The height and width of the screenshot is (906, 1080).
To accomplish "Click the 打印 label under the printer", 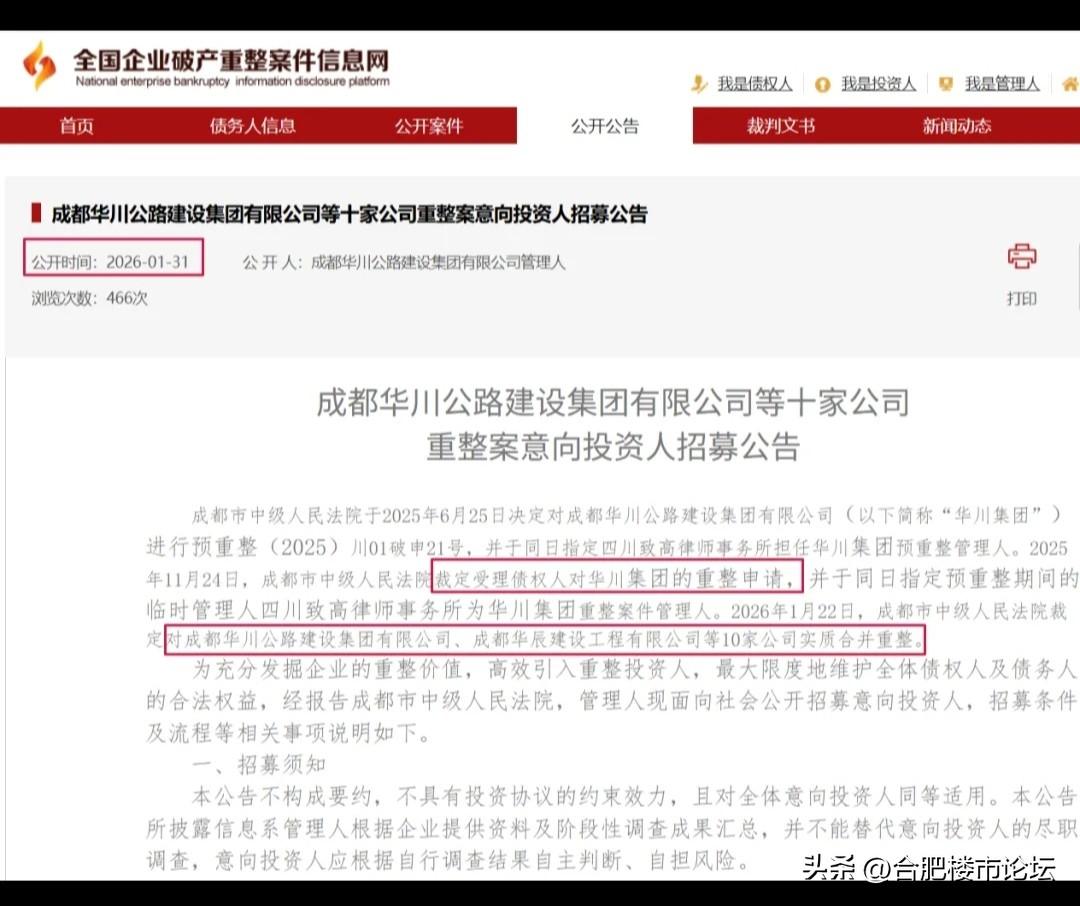I will (1021, 298).
